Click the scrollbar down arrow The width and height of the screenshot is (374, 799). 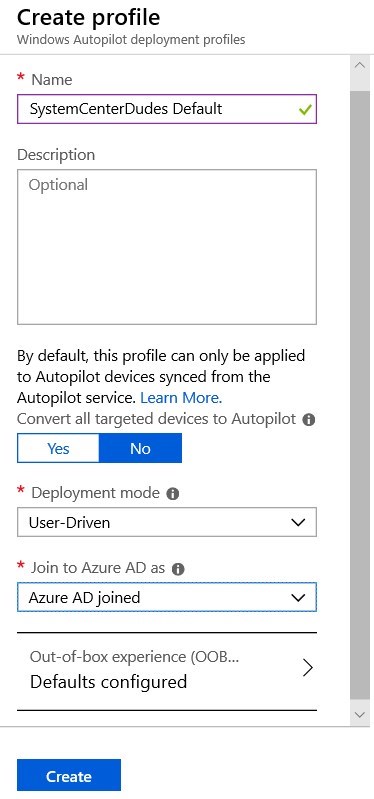(360, 715)
